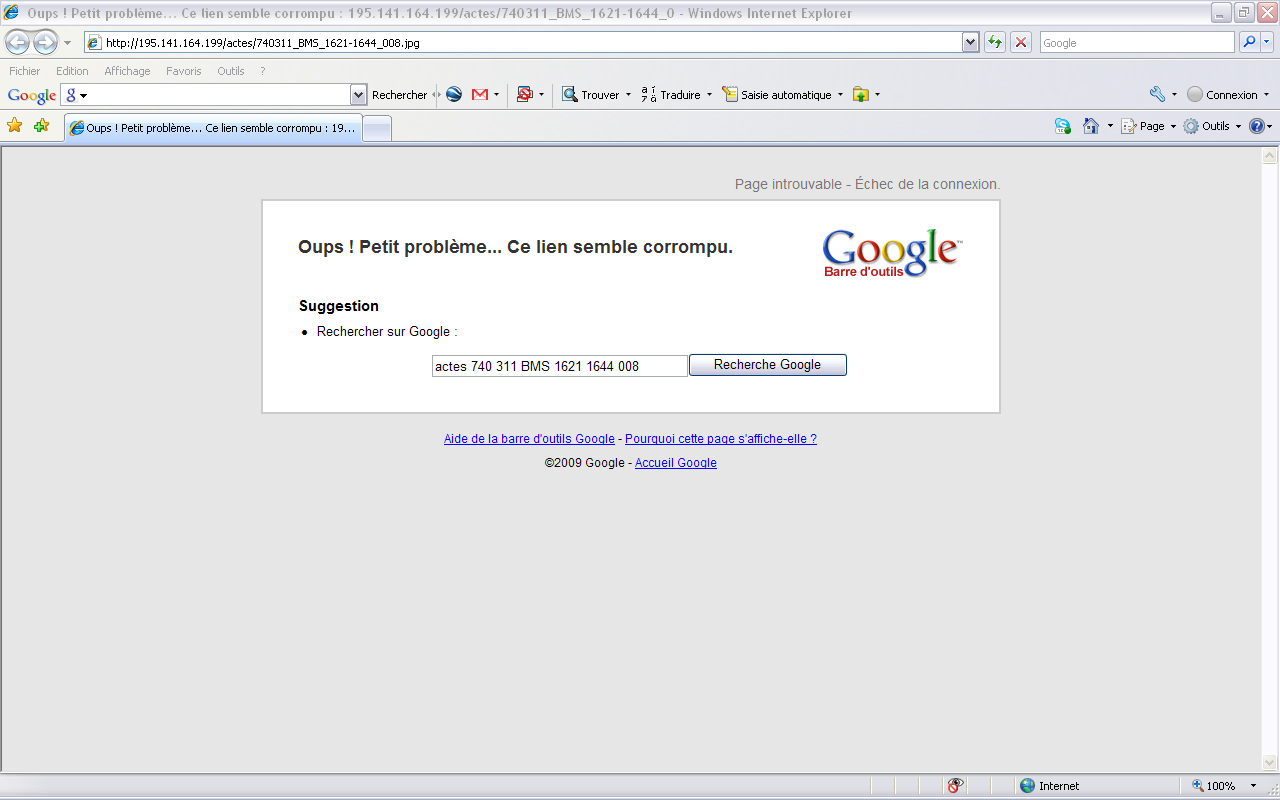Click the Internet zone status indicator

pos(1050,786)
